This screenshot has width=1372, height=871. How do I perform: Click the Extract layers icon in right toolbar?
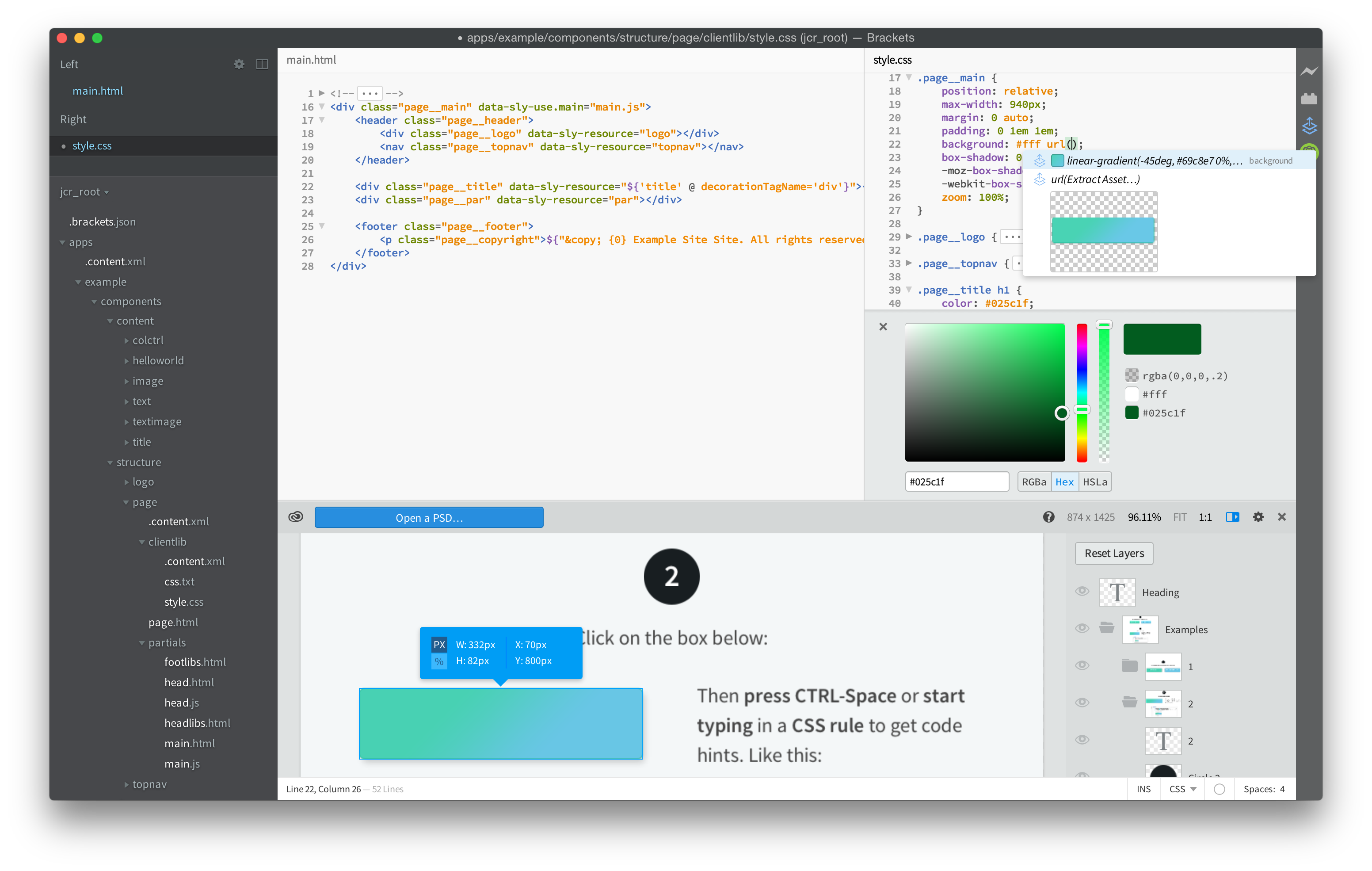[x=1309, y=126]
